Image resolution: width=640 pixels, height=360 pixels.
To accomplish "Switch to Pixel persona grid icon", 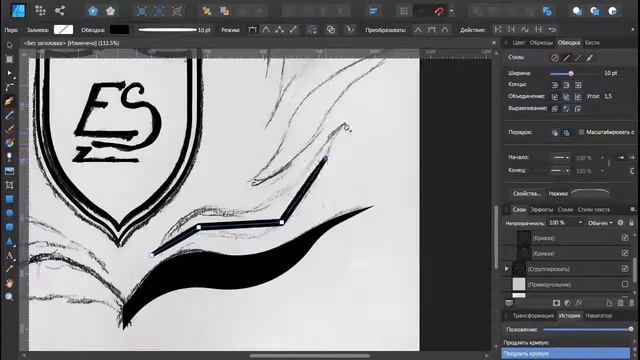I will (x=40, y=11).
